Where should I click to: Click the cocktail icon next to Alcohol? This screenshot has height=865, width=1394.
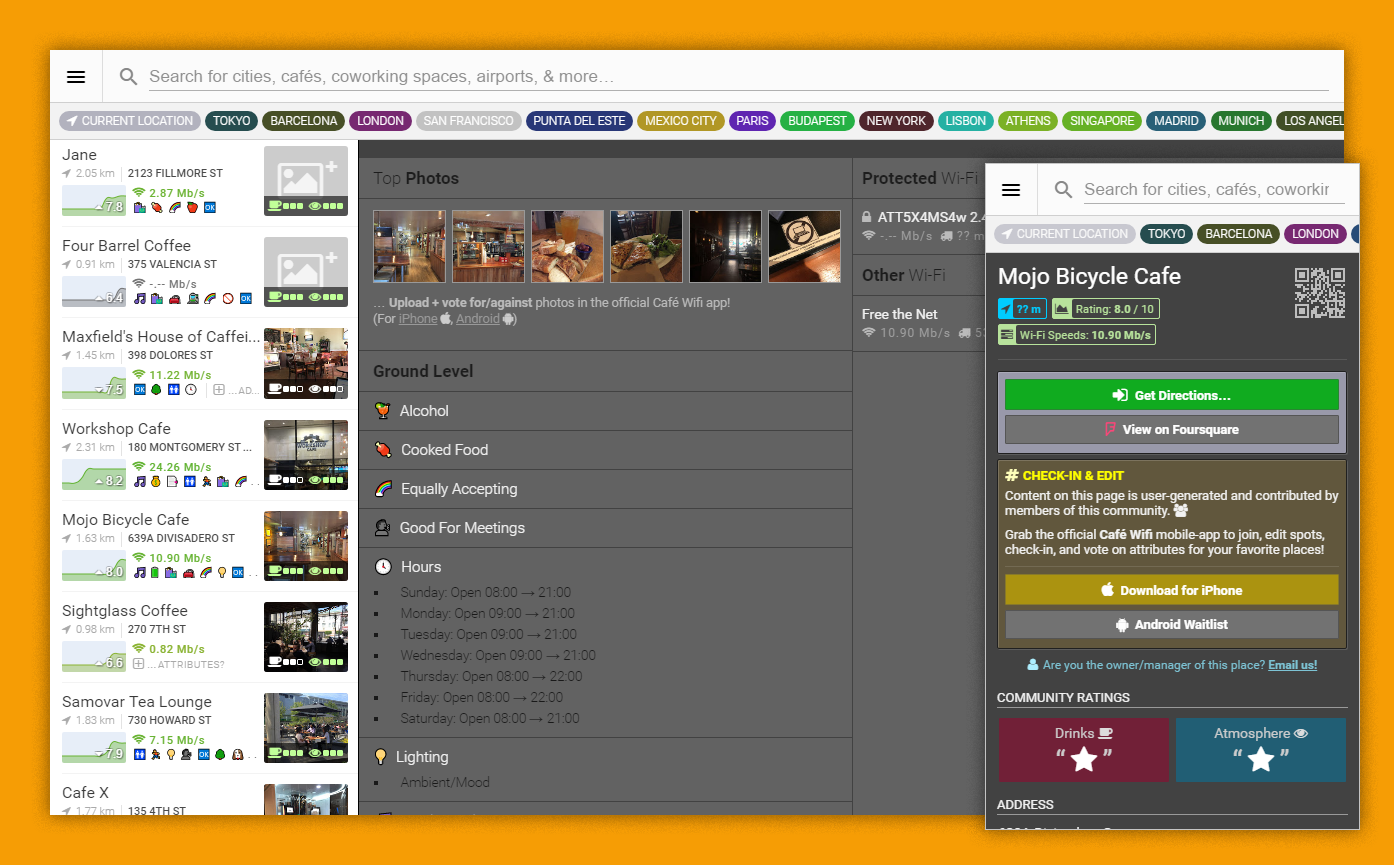pos(382,411)
